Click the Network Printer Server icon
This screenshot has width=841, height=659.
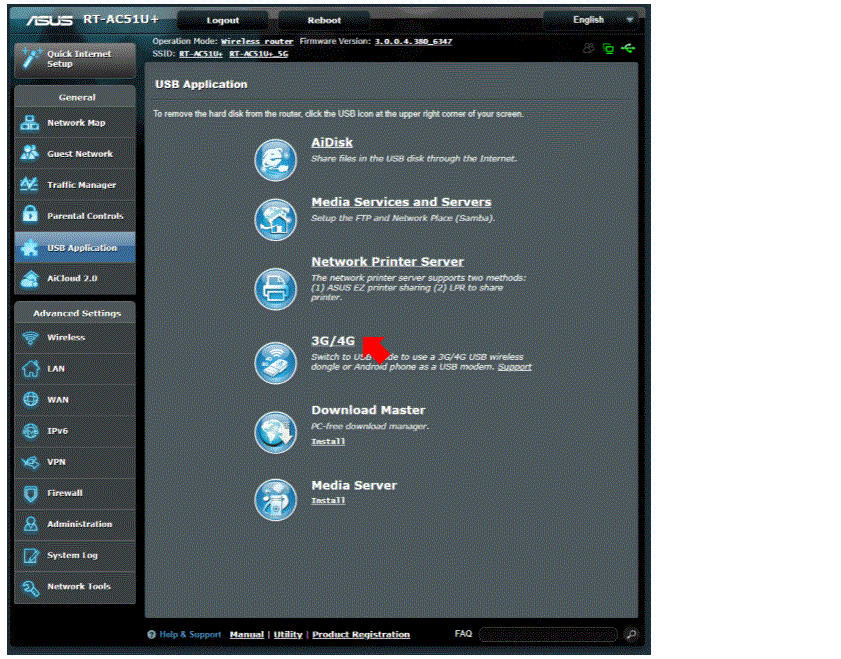276,287
